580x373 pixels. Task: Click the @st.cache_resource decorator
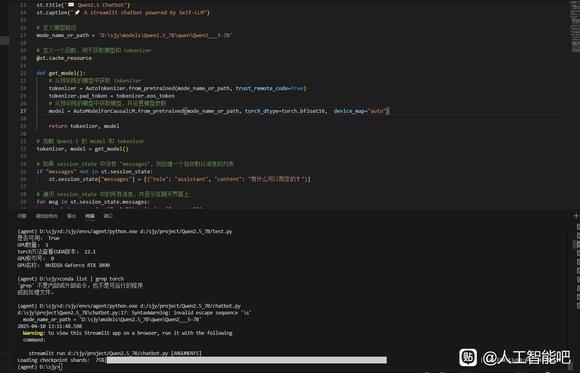tap(64, 58)
